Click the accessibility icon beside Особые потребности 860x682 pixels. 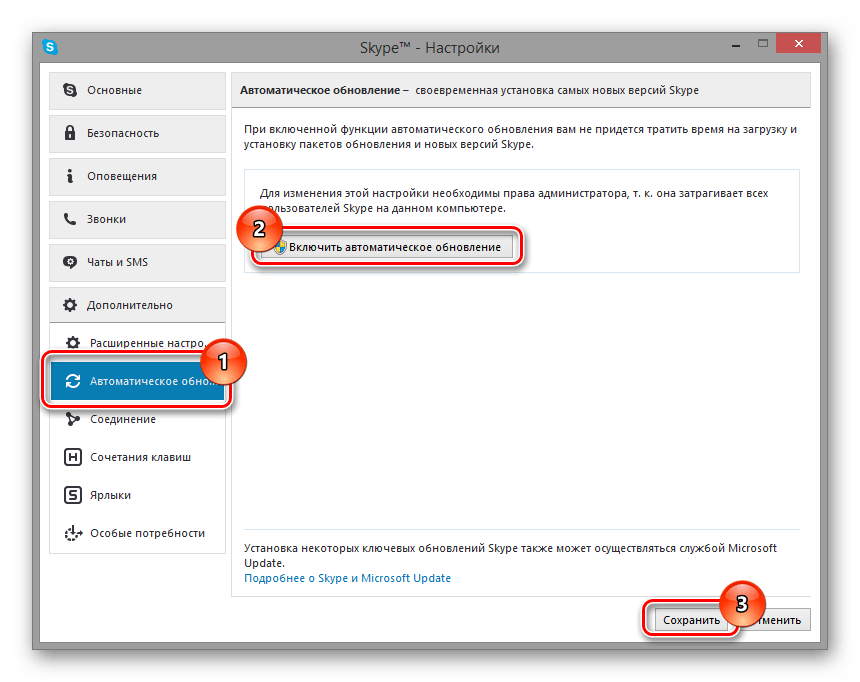(x=73, y=533)
